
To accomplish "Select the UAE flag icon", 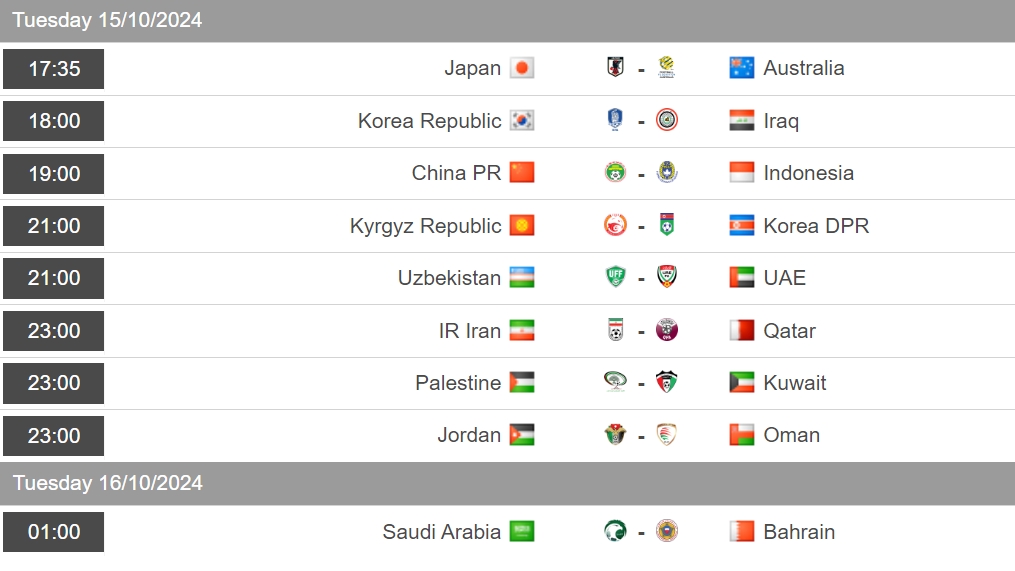I will tap(741, 278).
